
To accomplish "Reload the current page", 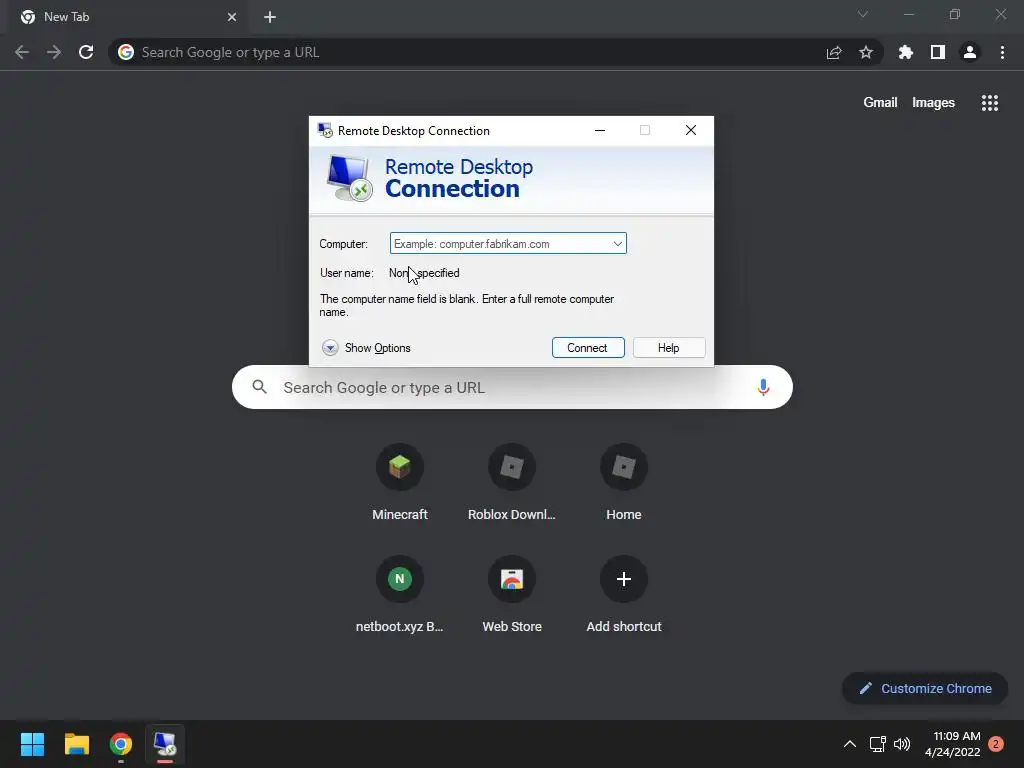I will (86, 52).
